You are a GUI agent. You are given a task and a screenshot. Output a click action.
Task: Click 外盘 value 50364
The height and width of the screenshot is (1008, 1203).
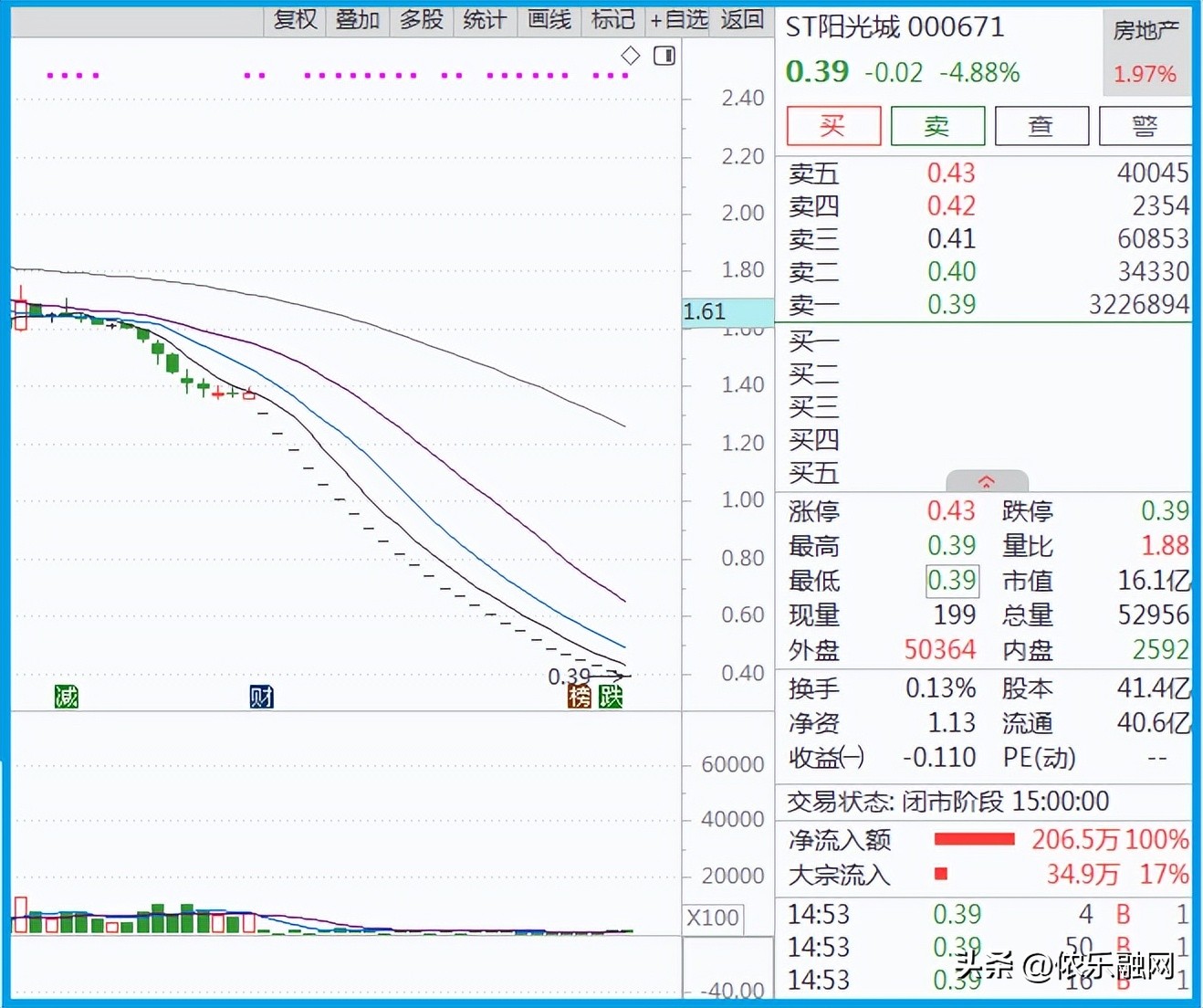pyautogui.click(x=939, y=649)
